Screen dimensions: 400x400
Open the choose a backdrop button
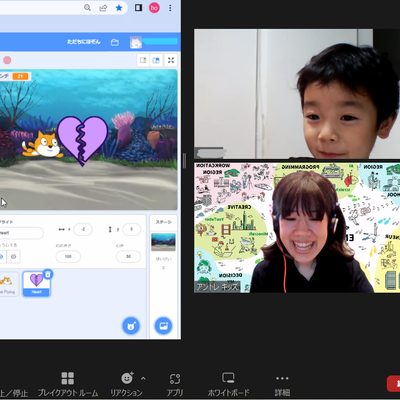point(163,326)
